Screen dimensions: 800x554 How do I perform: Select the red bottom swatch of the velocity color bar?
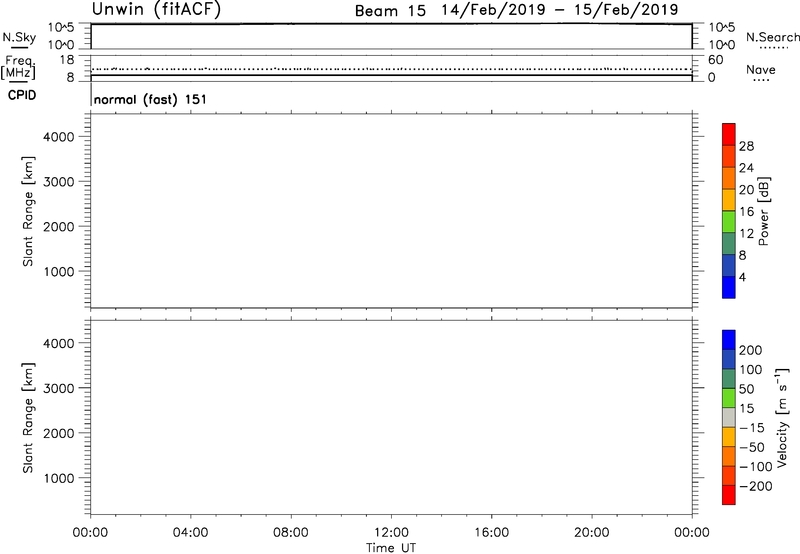click(x=729, y=495)
